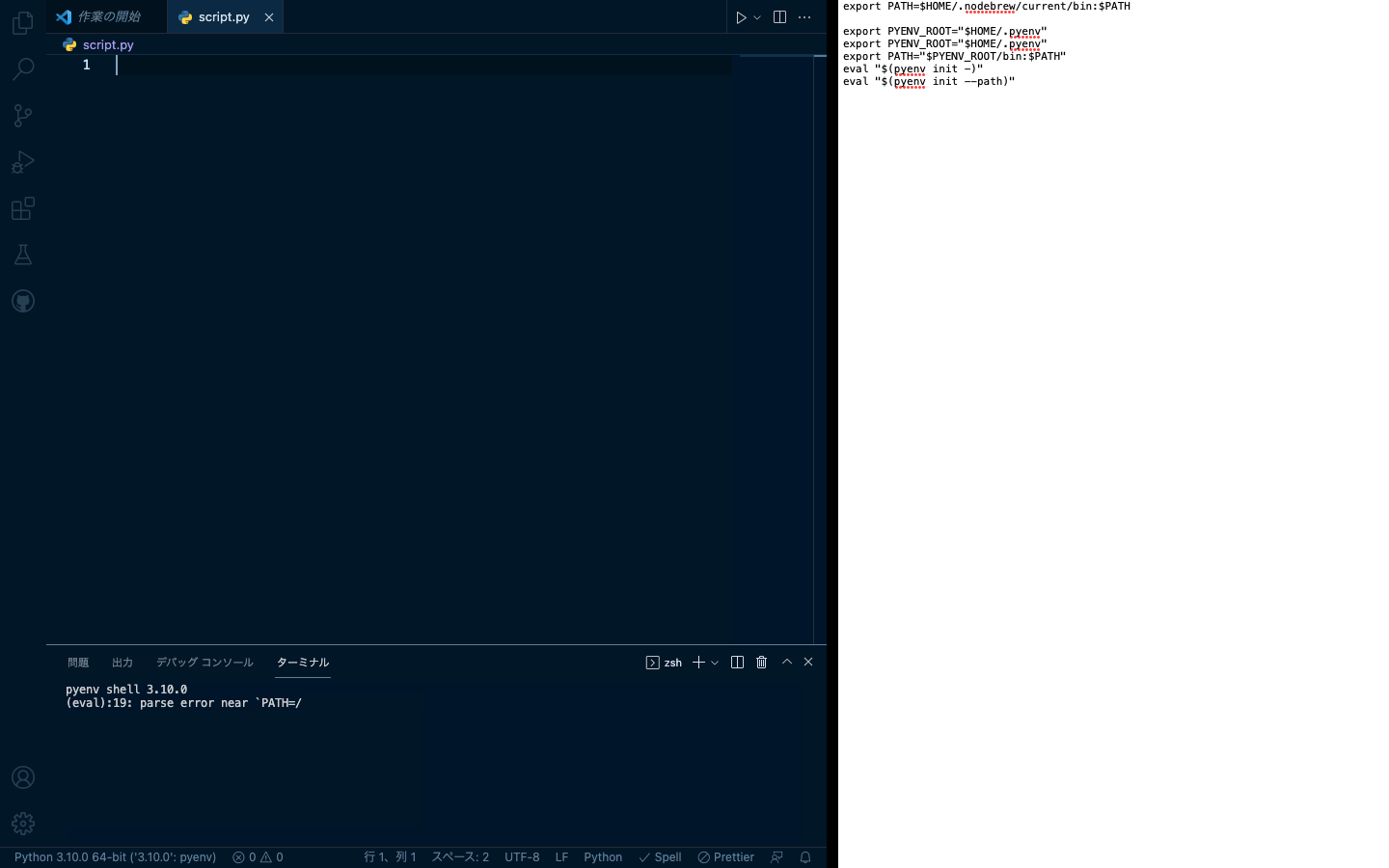This screenshot has width=1389, height=868.
Task: Toggle the Spell checker status item
Action: click(660, 857)
